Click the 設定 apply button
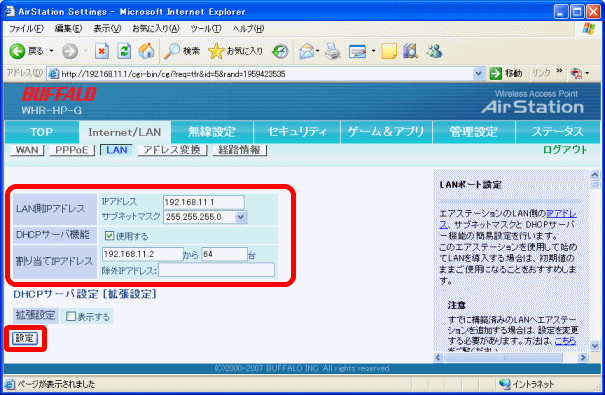This screenshot has width=605, height=395. pos(25,338)
